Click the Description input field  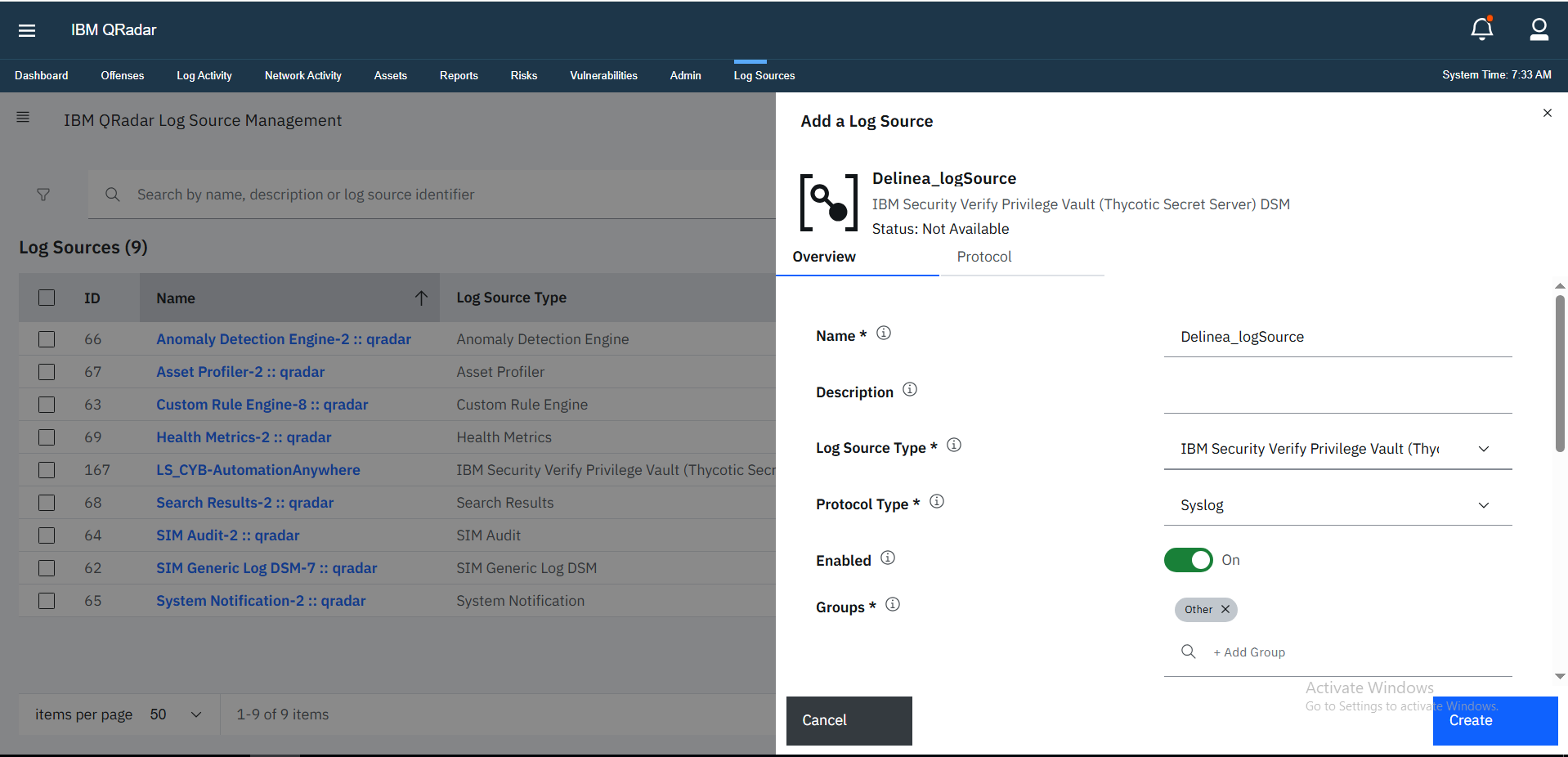(1337, 394)
